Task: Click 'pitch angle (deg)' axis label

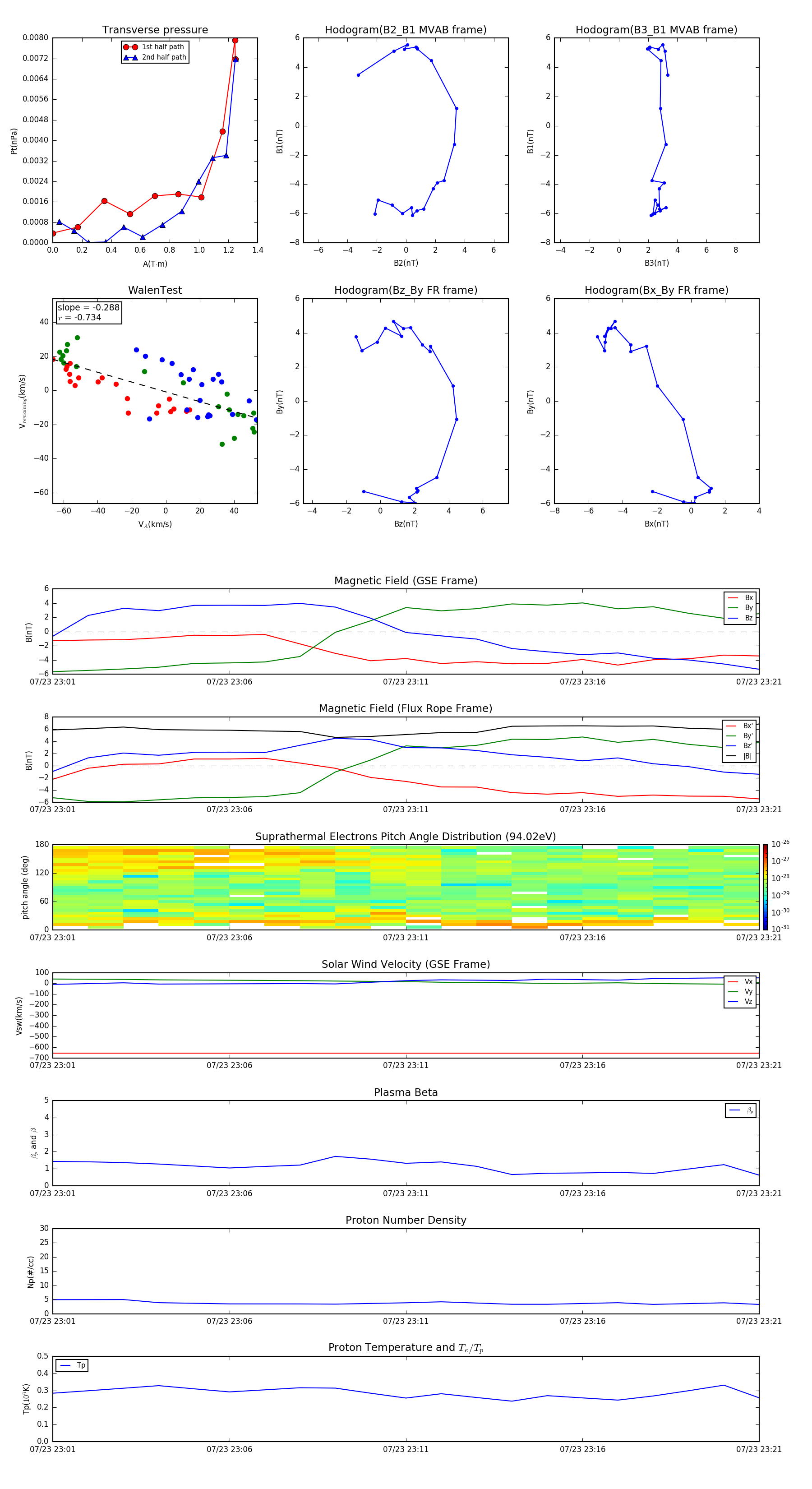Action: pos(25,887)
